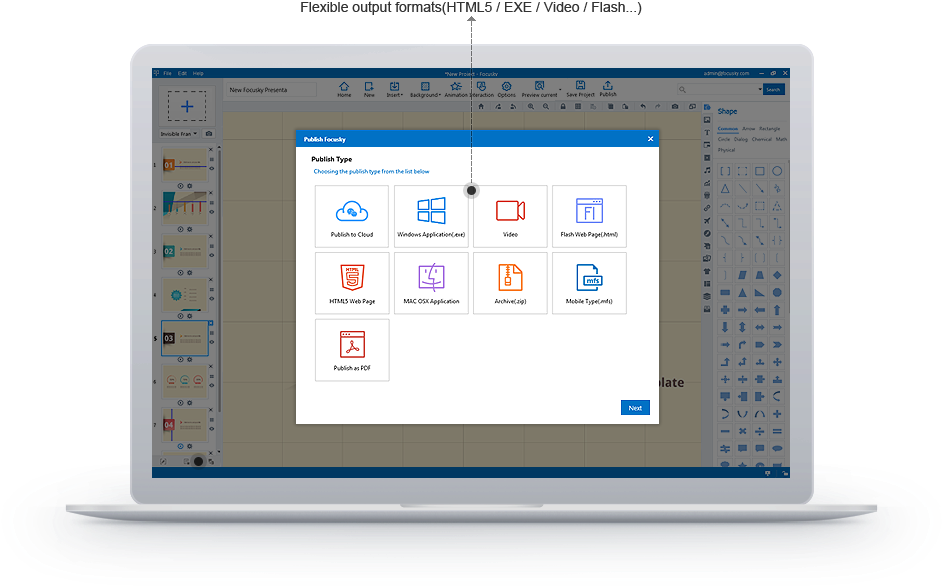Click the Search button
The width and height of the screenshot is (942, 586).
coord(773,90)
